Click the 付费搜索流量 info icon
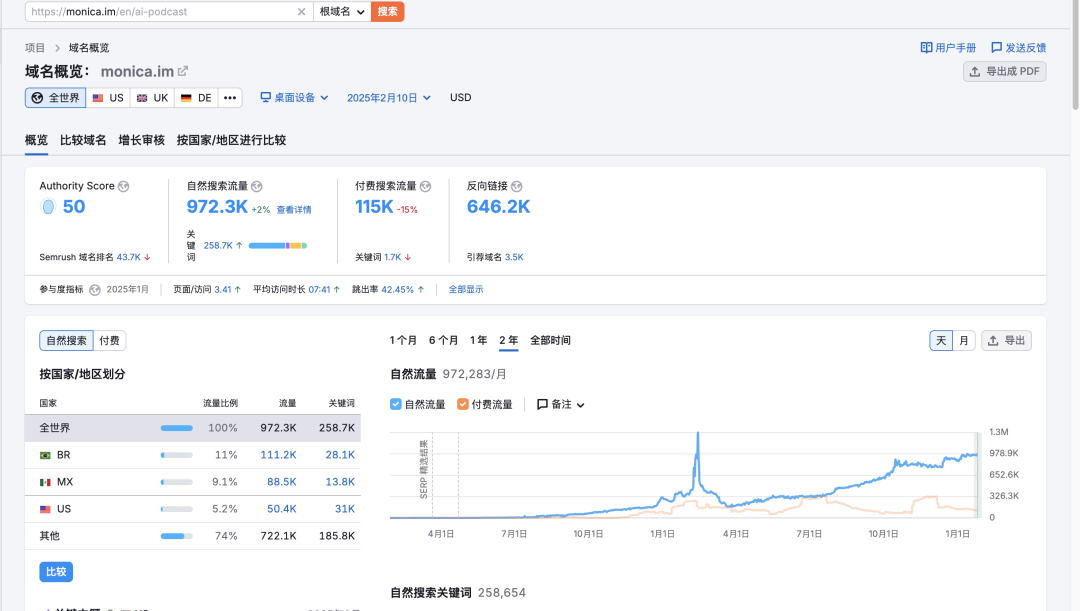 coord(425,186)
